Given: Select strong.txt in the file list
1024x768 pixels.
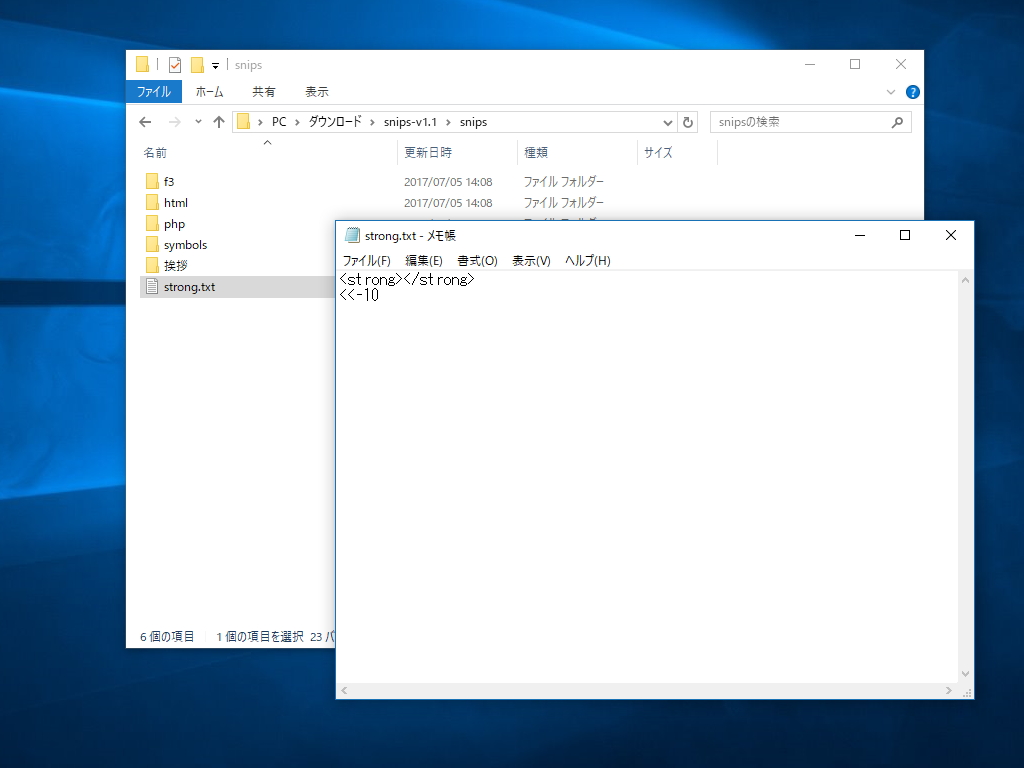Looking at the screenshot, I should tap(189, 286).
